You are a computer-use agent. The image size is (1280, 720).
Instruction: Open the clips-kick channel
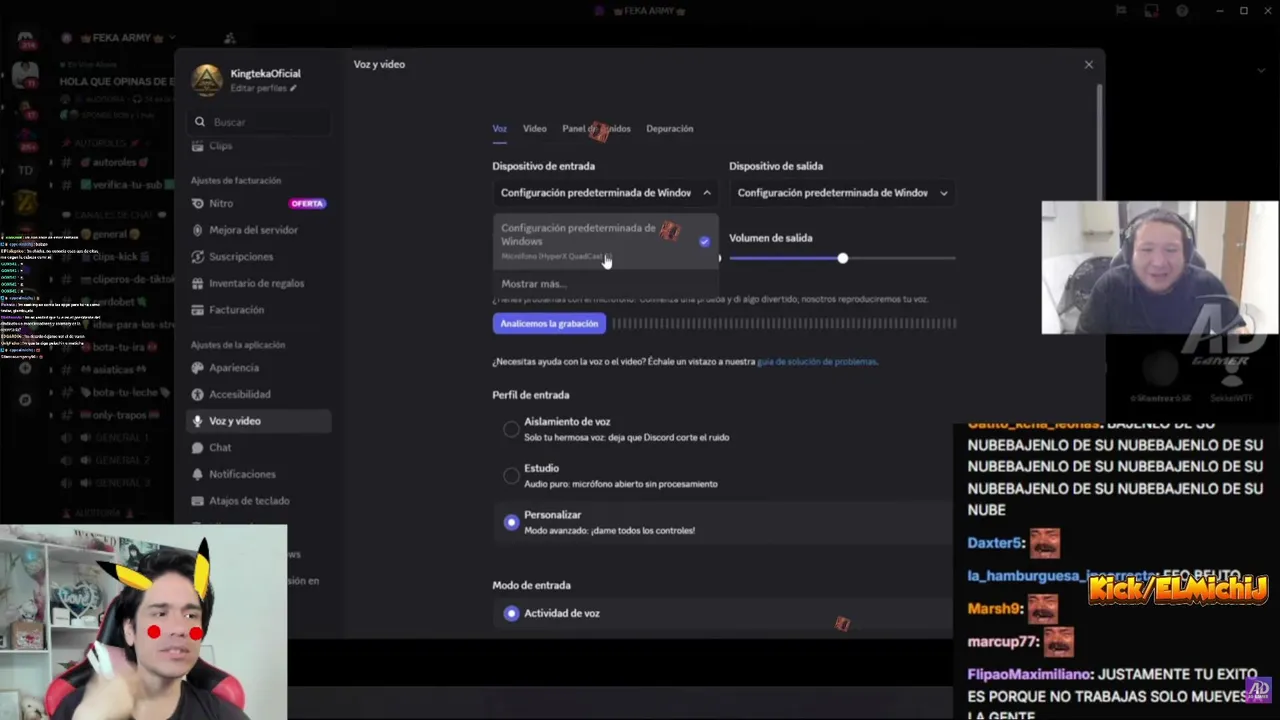click(115, 257)
